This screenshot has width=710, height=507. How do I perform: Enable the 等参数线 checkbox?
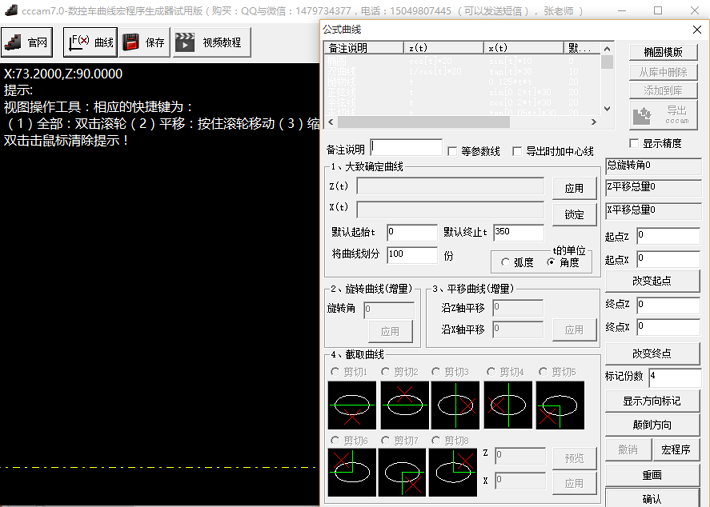pyautogui.click(x=452, y=151)
